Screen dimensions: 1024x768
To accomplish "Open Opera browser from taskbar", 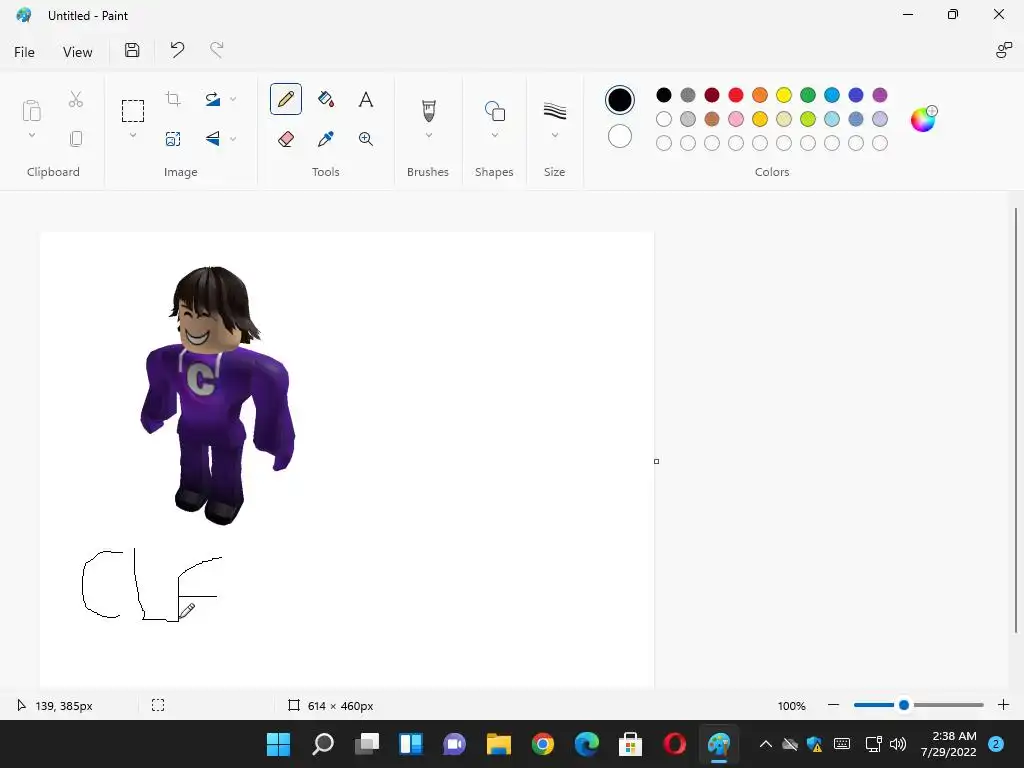I will click(x=675, y=744).
